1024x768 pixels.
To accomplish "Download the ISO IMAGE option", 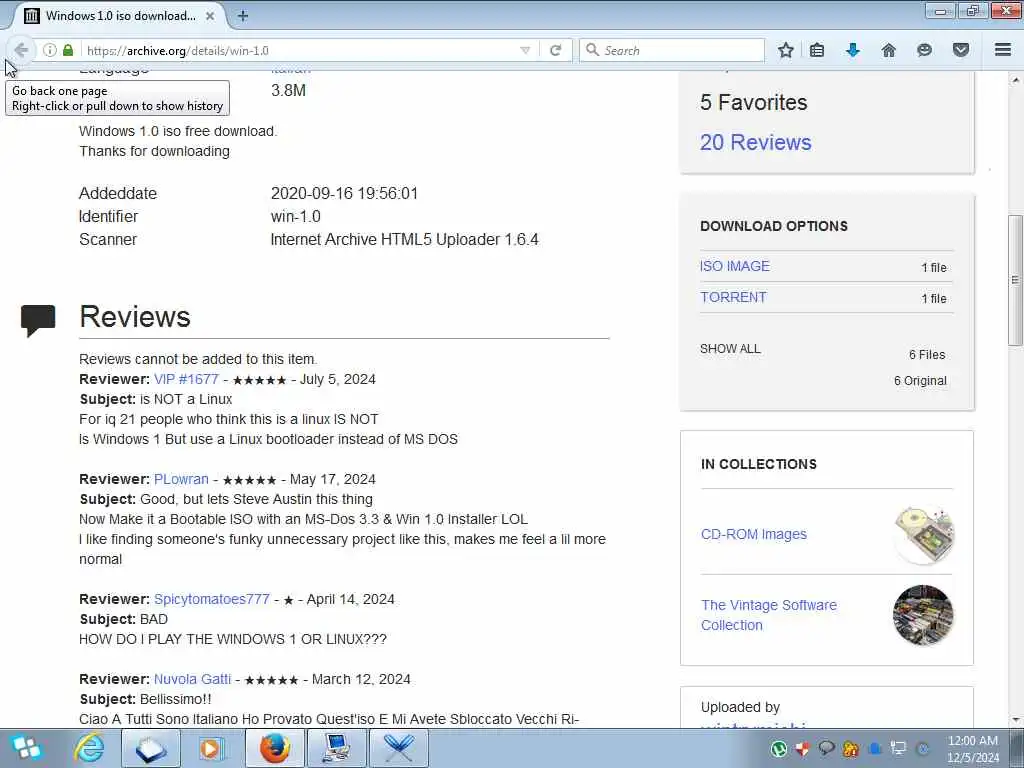I will click(735, 266).
